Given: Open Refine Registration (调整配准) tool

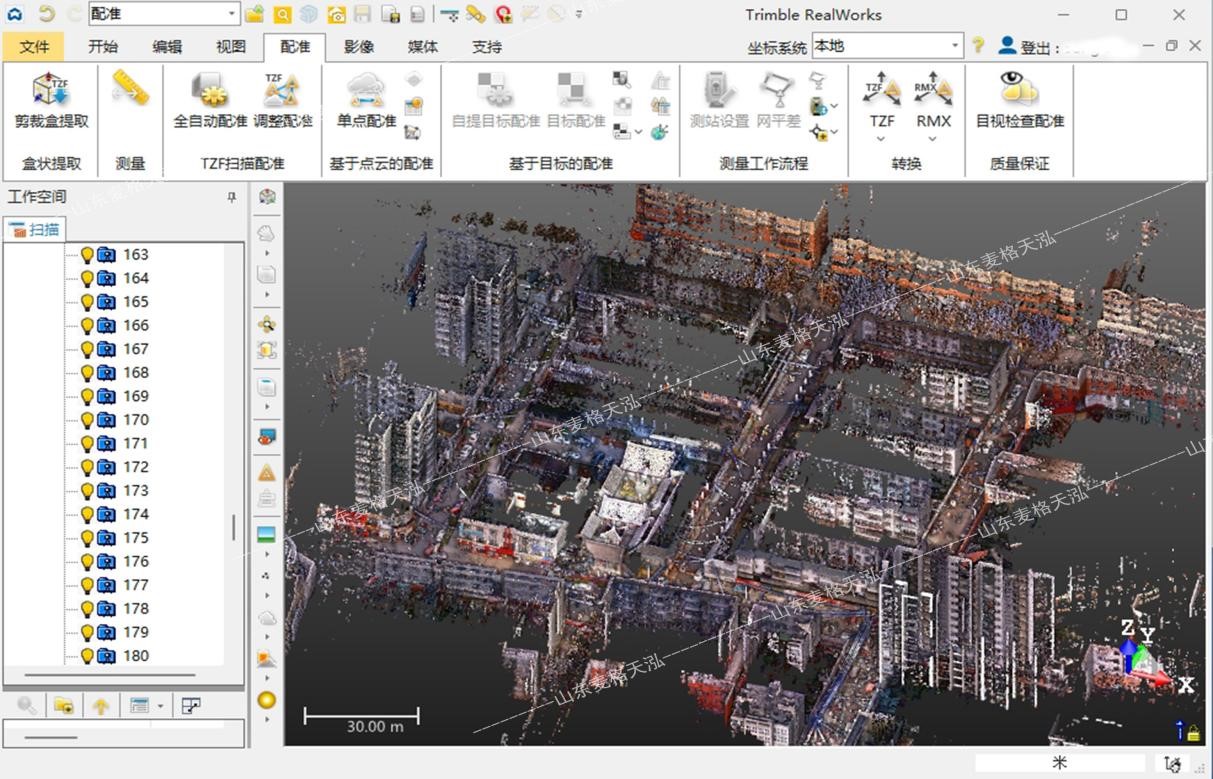Looking at the screenshot, I should coord(283,100).
